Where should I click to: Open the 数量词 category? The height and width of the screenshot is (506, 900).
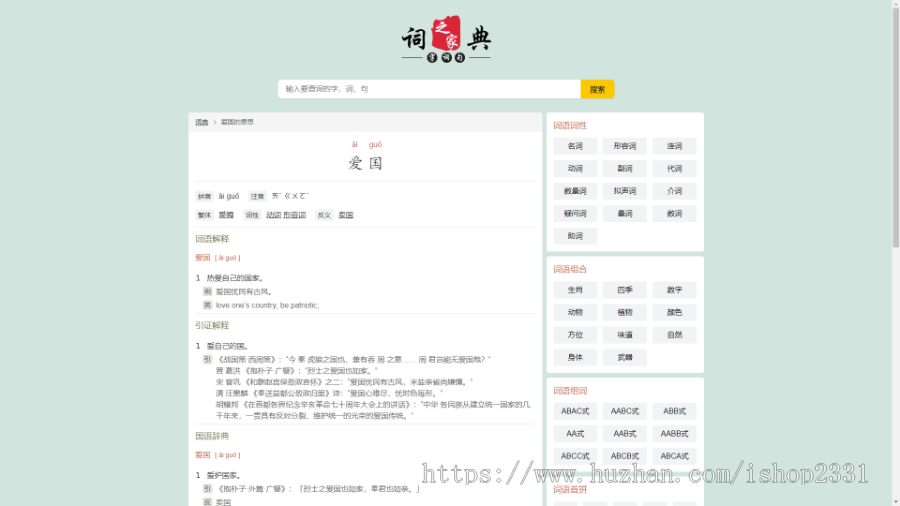coord(575,191)
